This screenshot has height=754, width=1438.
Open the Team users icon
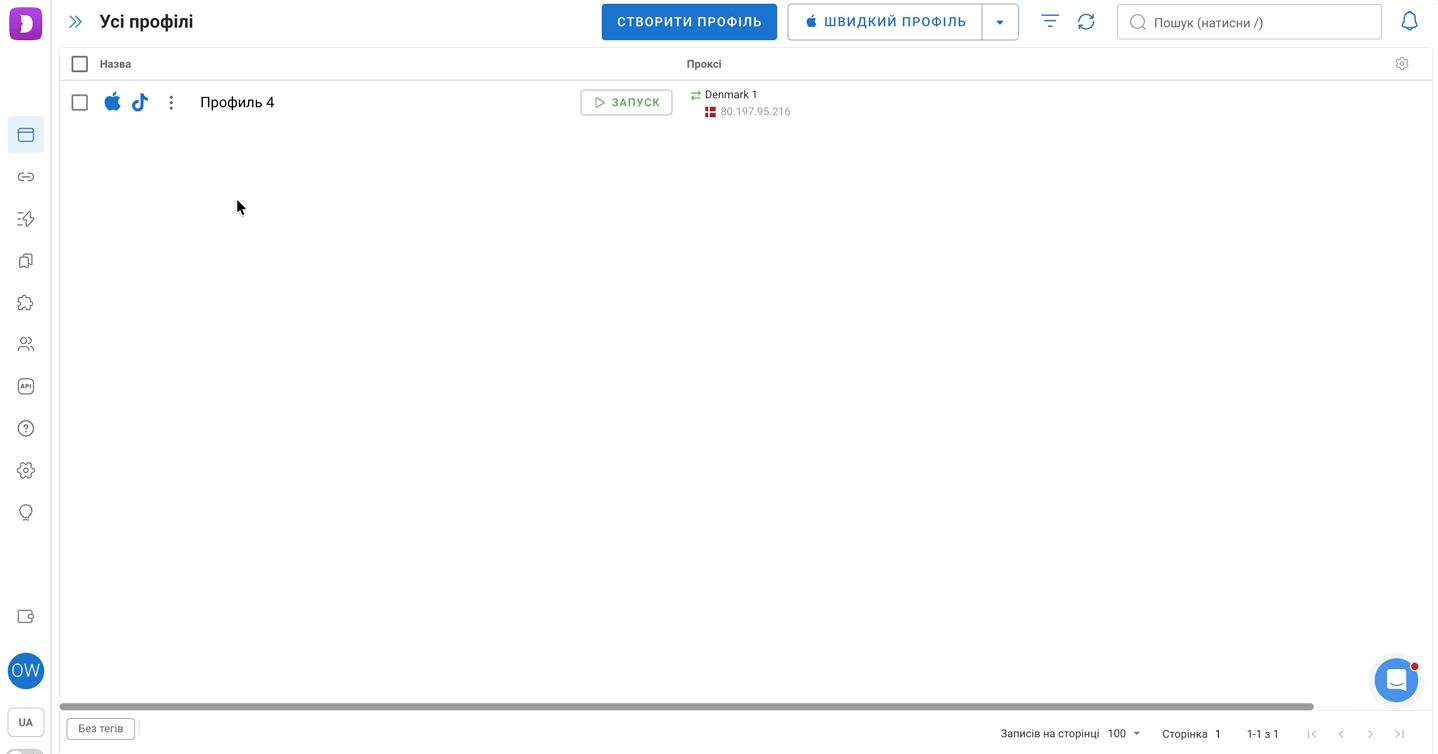pyautogui.click(x=26, y=344)
